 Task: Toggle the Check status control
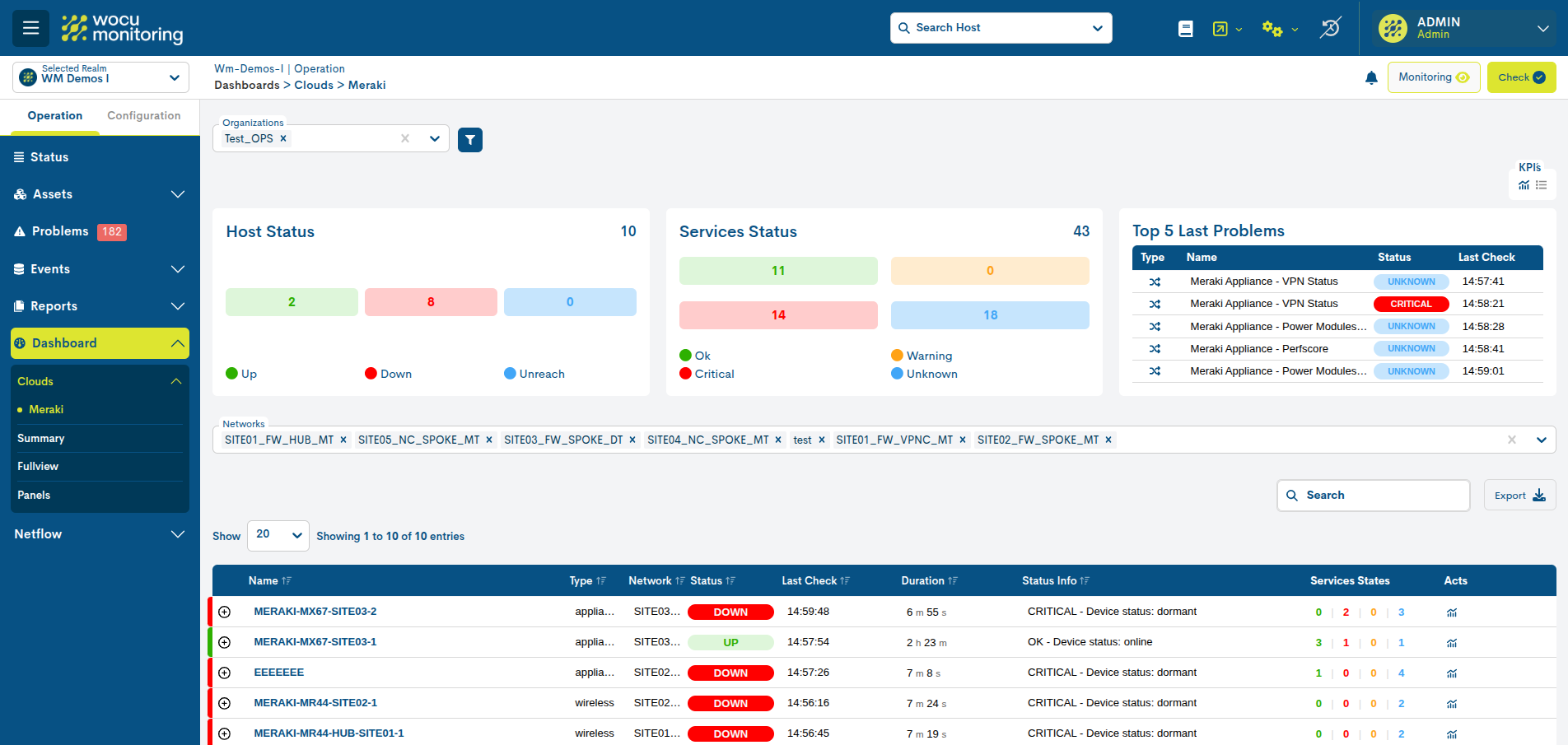(1521, 77)
